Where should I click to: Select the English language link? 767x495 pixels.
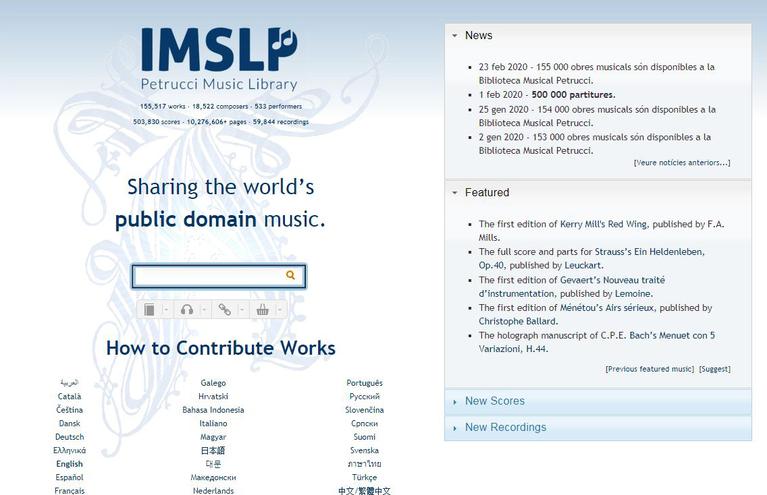coord(69,464)
